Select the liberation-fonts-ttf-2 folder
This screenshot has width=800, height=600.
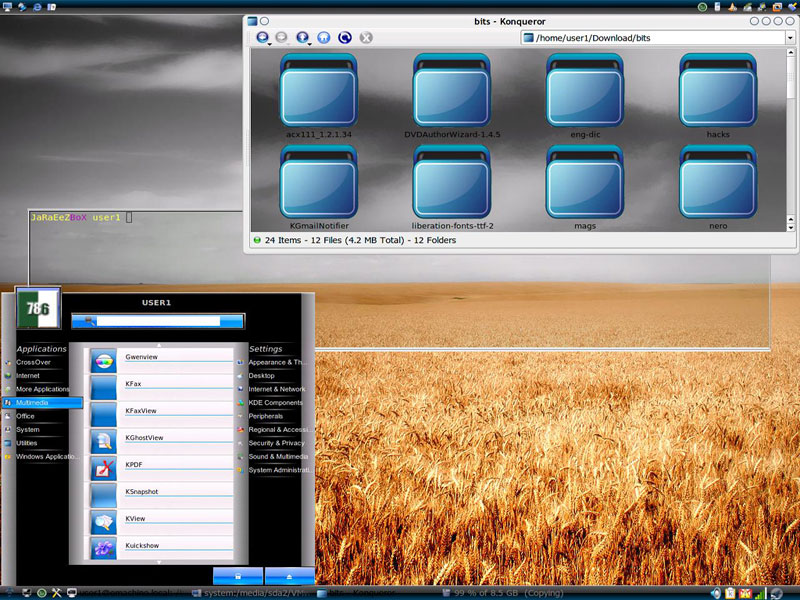coord(452,187)
